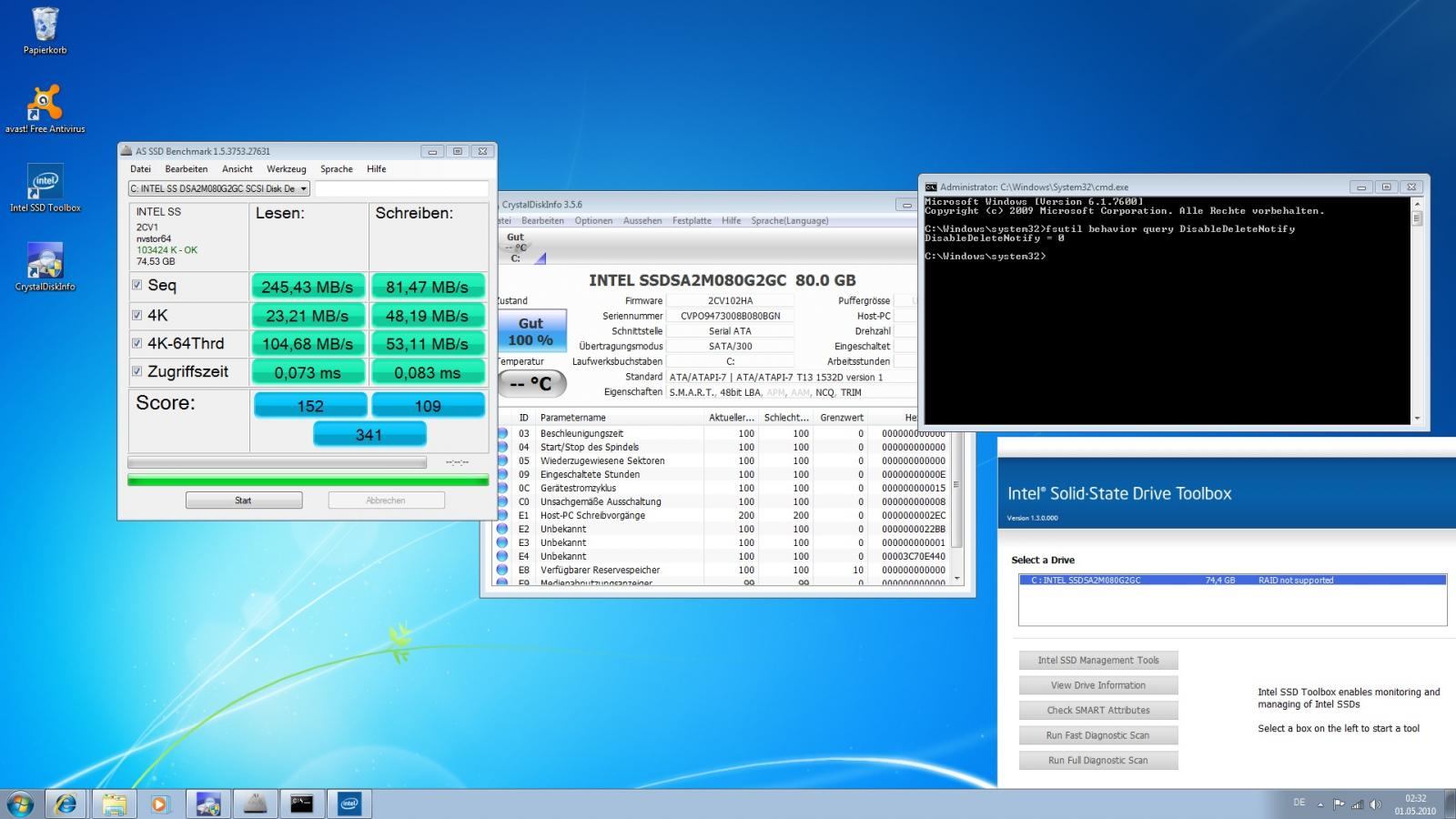This screenshot has height=819, width=1456.
Task: Open Datei menu in AS SSD Benchmark
Action: [140, 169]
